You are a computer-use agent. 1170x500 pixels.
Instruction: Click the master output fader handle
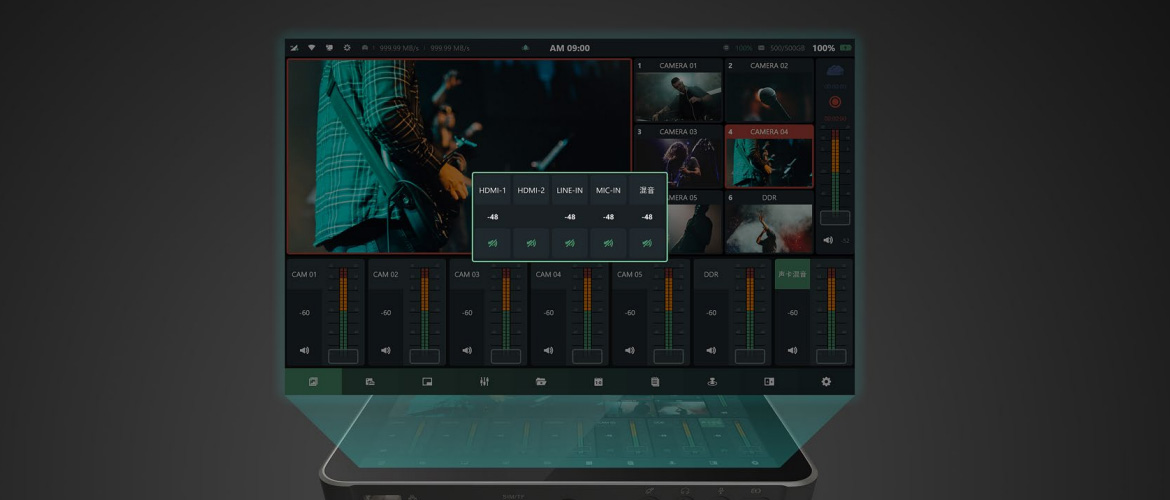pos(835,218)
